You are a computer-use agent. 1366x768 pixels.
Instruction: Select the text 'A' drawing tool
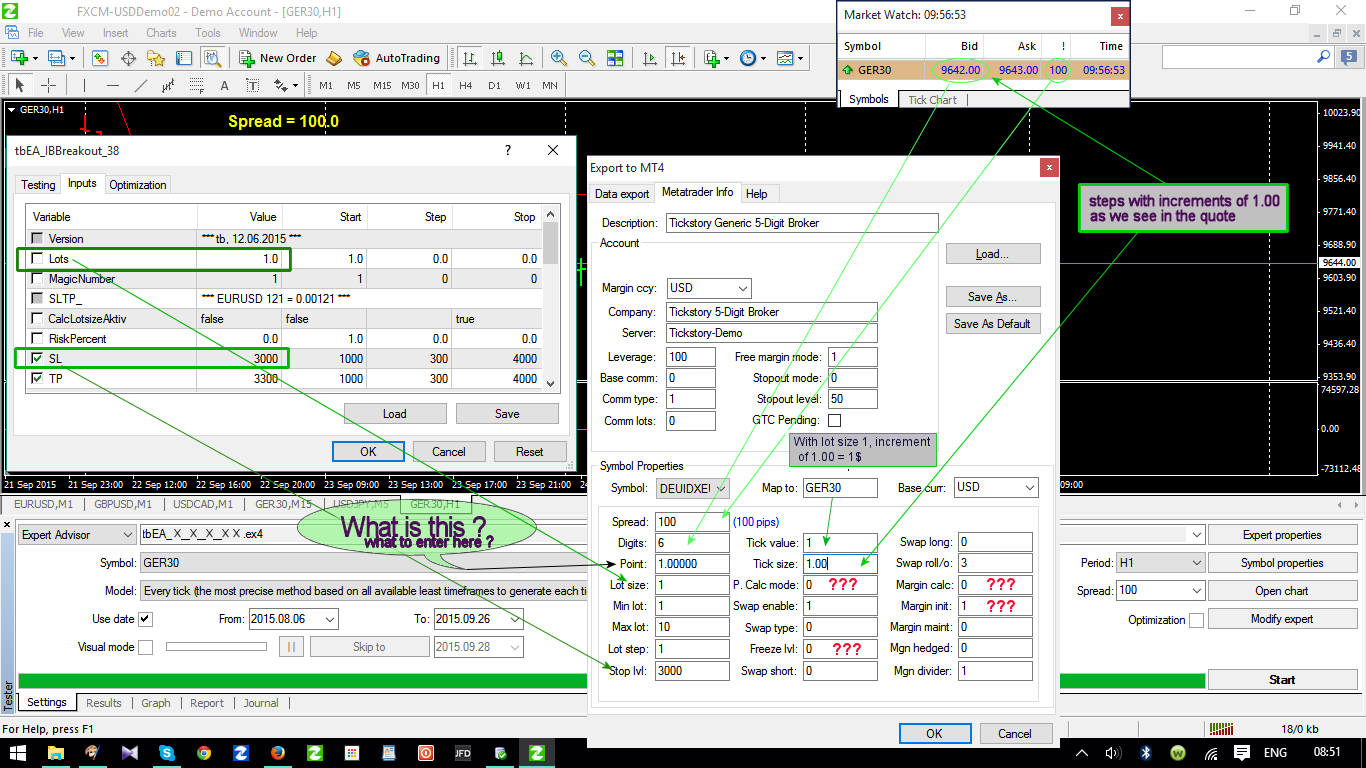(x=224, y=85)
